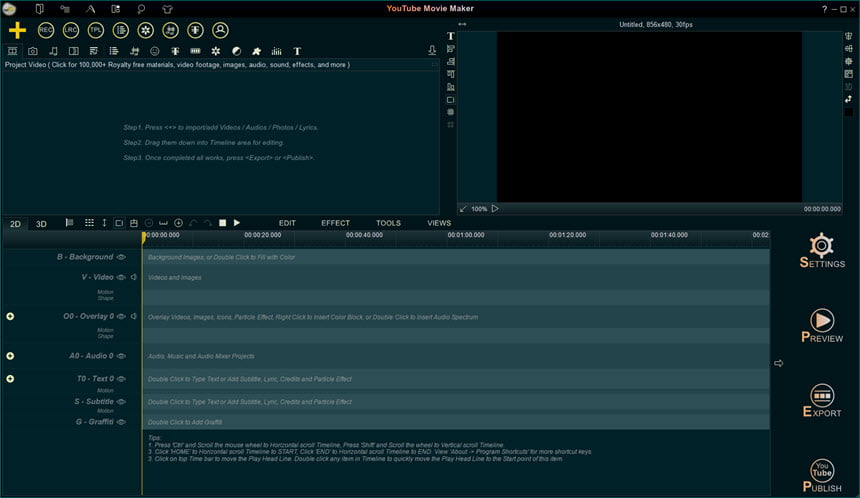The height and width of the screenshot is (498, 860).
Task: Click the timeline grid dots icon
Action: [x=89, y=223]
